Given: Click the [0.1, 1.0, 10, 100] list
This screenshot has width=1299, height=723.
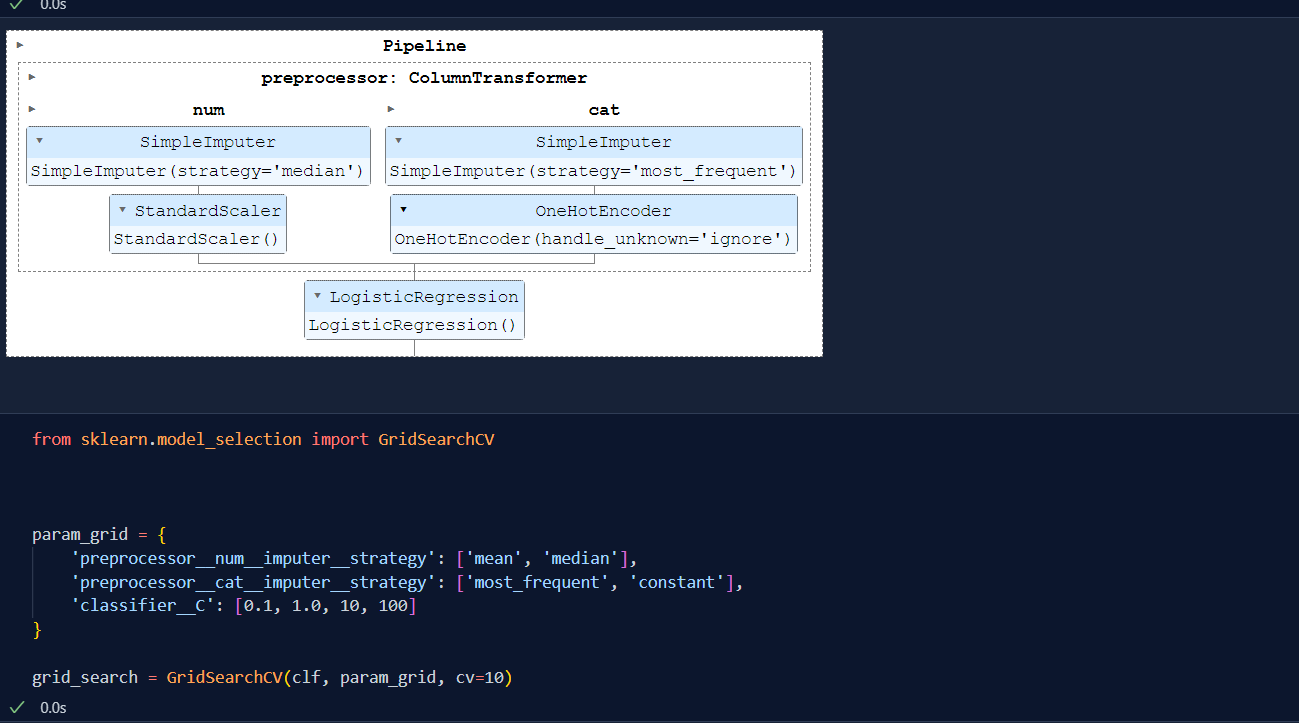Looking at the screenshot, I should point(326,606).
